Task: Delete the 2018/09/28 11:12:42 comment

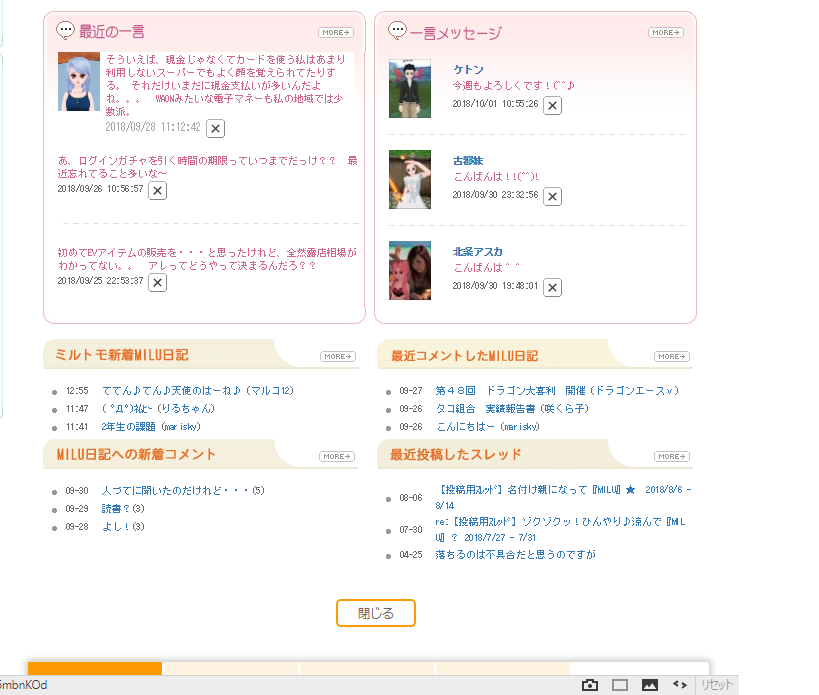Action: click(x=215, y=128)
